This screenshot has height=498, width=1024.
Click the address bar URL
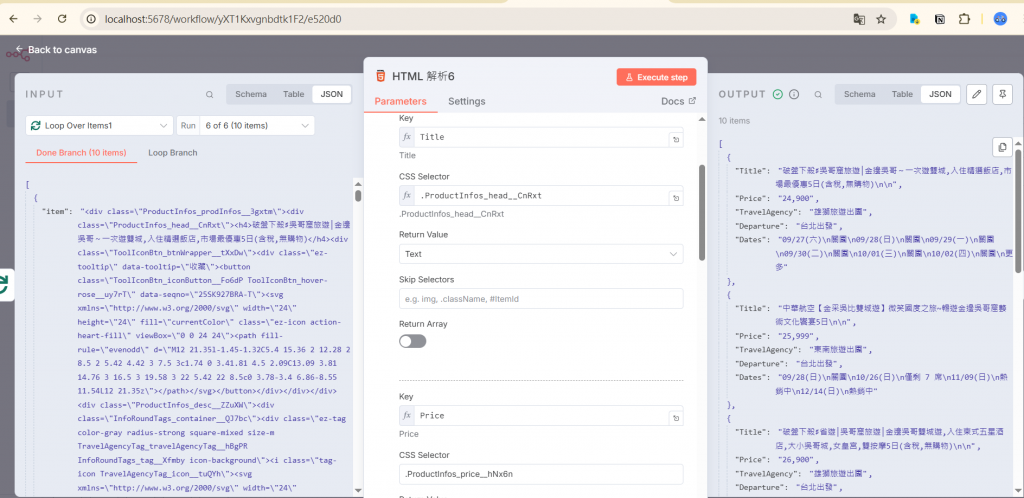pos(223,19)
